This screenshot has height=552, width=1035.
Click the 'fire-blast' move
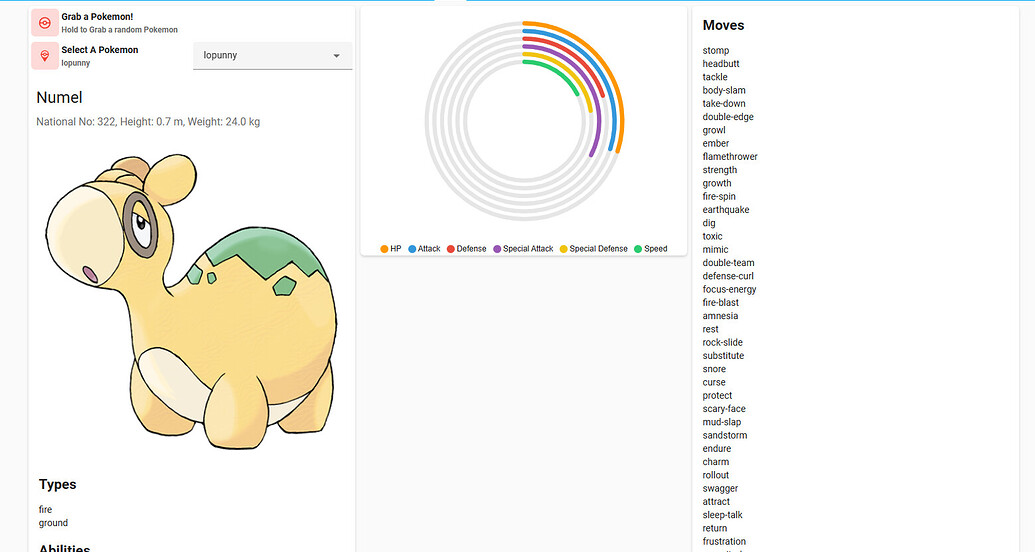pos(721,302)
